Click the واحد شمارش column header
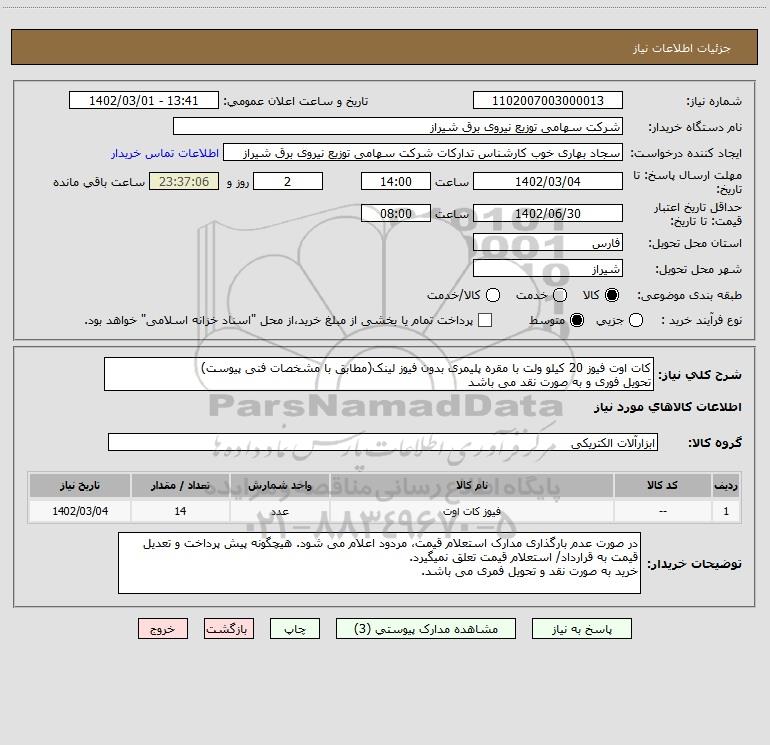The image size is (770, 745). click(x=279, y=485)
